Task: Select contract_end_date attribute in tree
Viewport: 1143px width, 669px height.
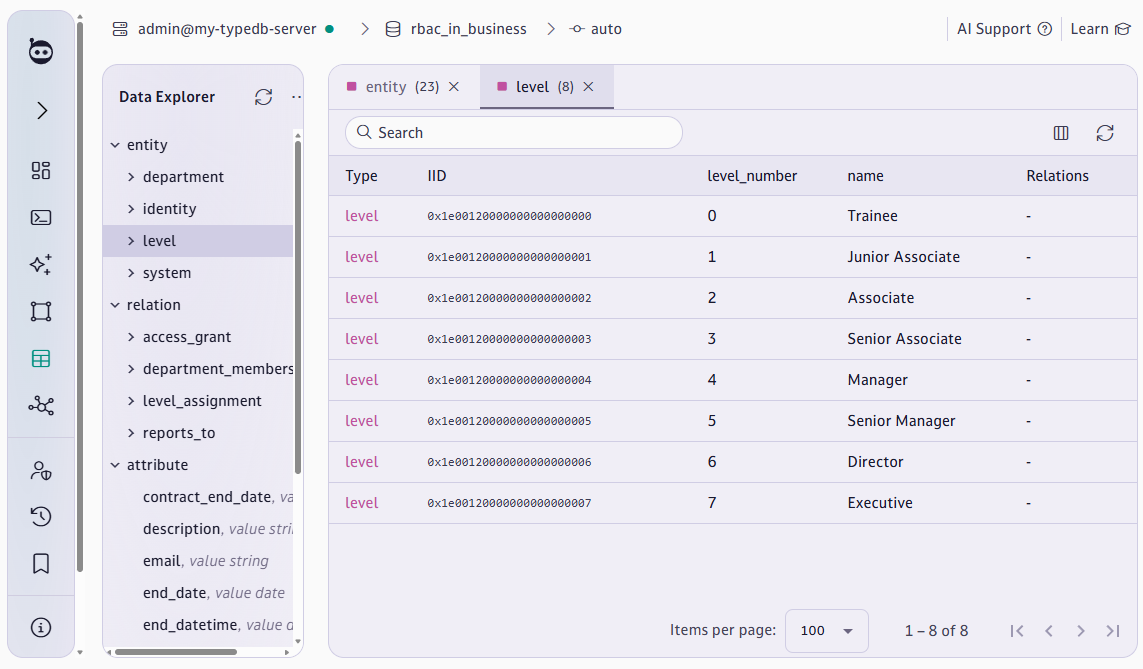Action: point(207,497)
